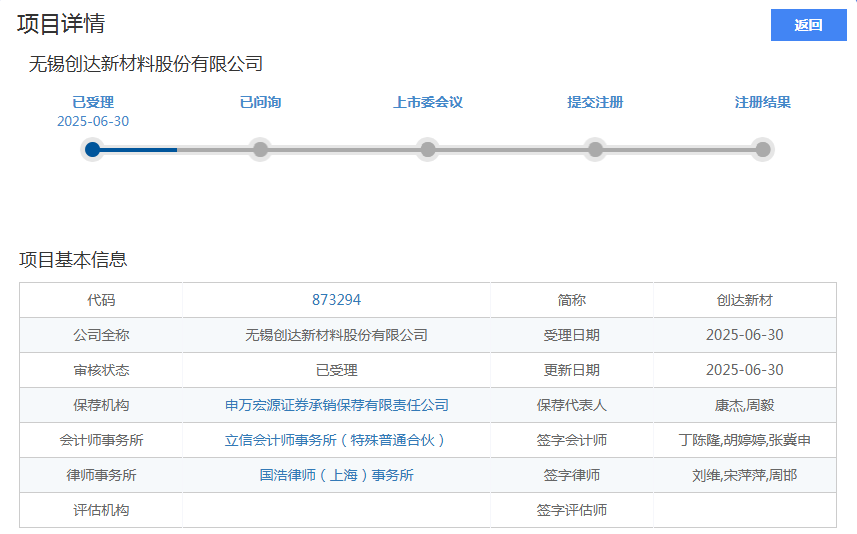Open stock code 873294 link
Viewport: 857px width, 534px height.
coord(336,300)
